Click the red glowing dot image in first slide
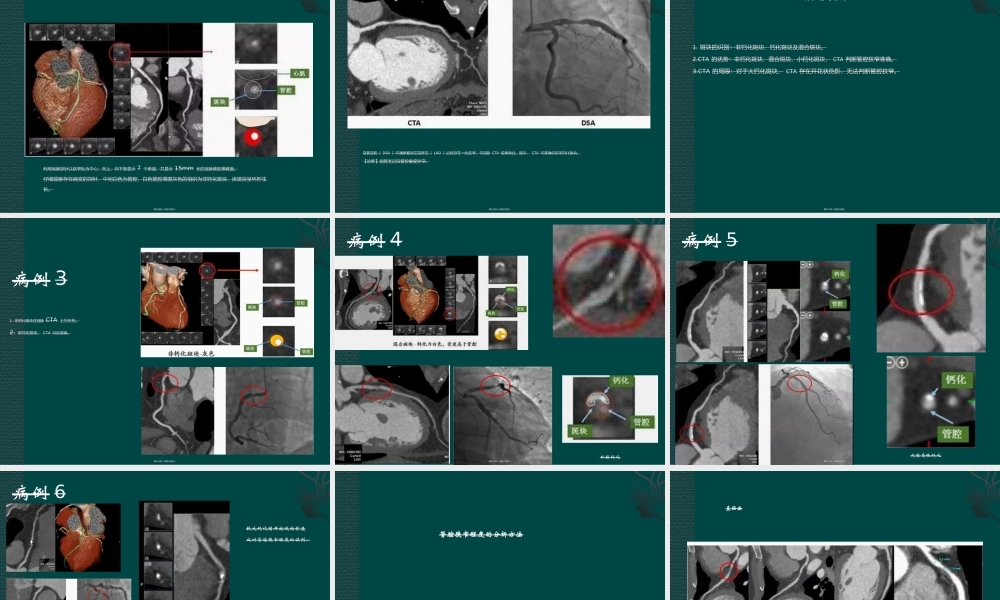The height and width of the screenshot is (600, 1000). coord(255,135)
